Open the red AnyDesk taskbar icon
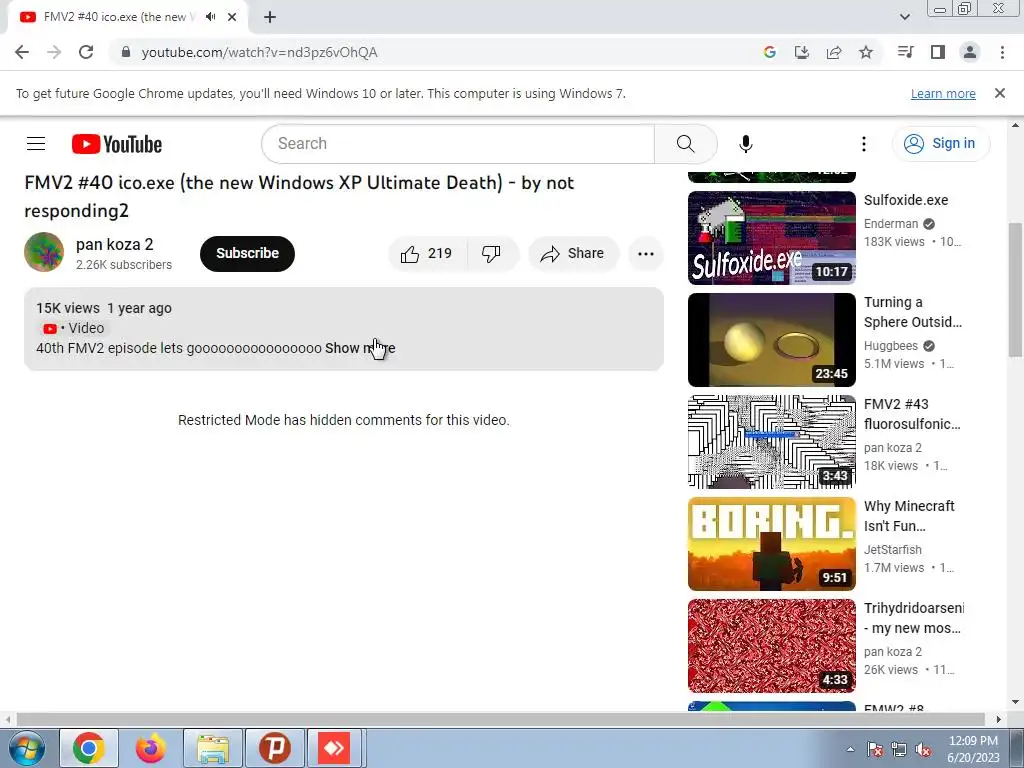 click(334, 748)
